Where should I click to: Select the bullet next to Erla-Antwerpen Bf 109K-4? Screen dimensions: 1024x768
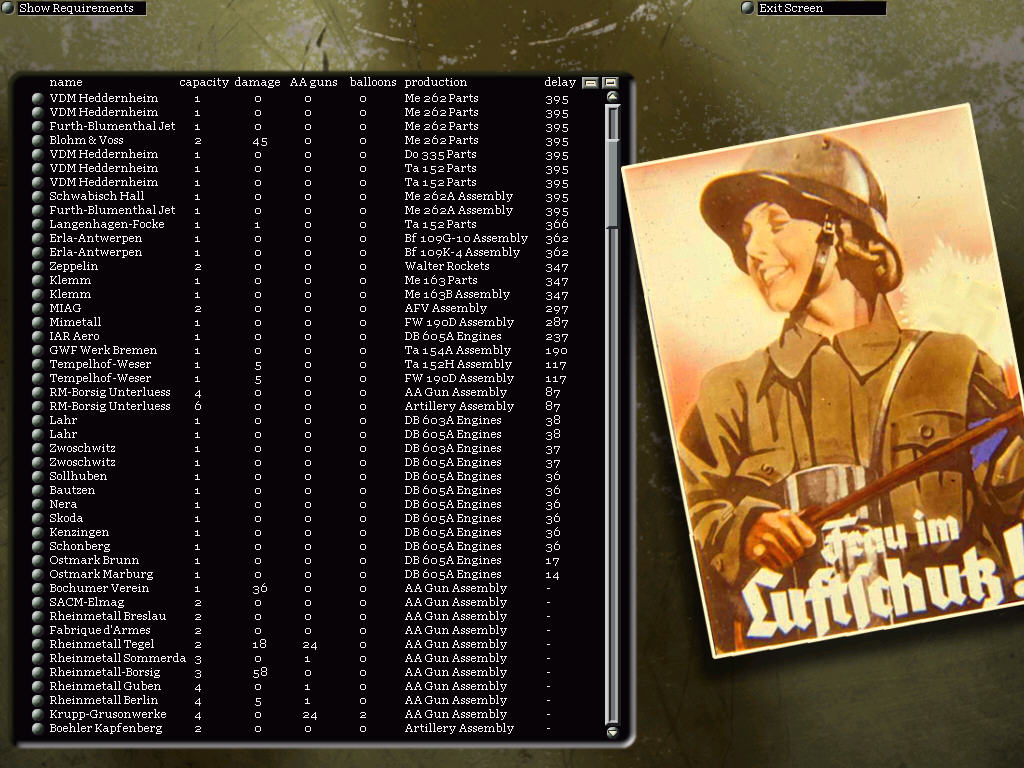tap(38, 253)
